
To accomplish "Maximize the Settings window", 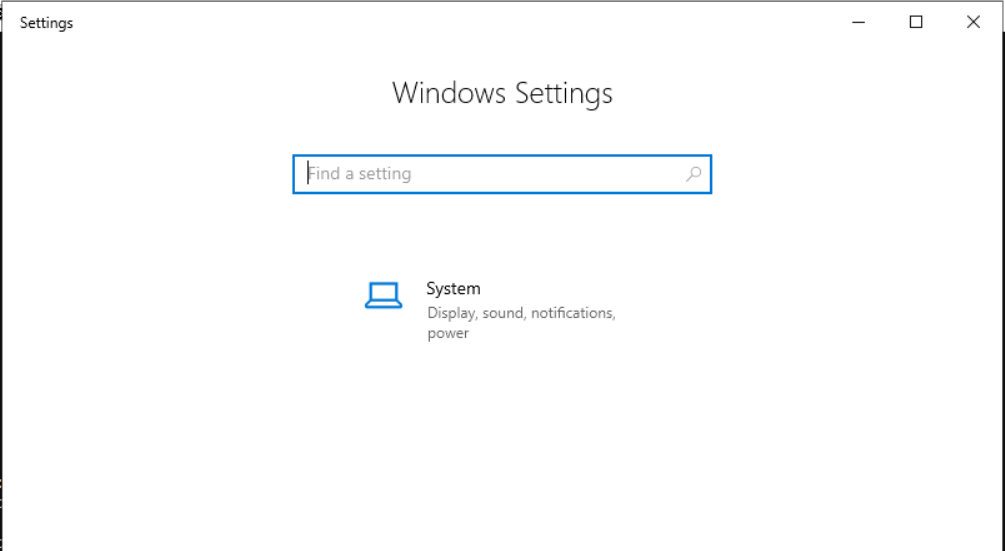I will (916, 22).
